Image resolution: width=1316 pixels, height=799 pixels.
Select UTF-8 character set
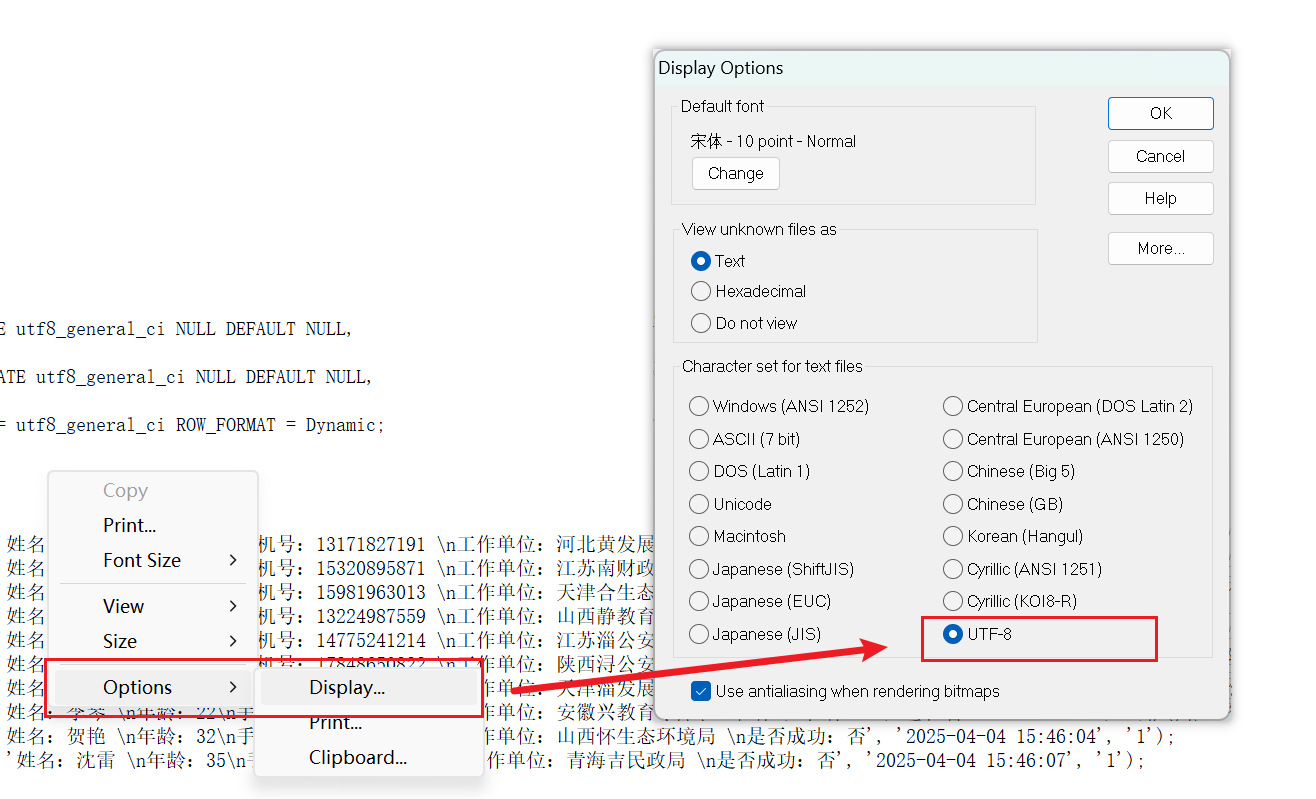pos(954,634)
